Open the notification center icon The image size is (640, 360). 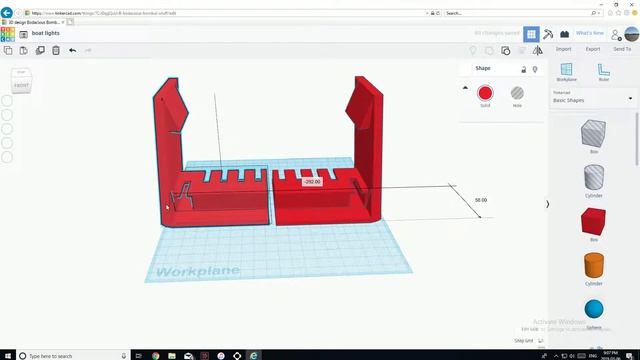pyautogui.click(x=630, y=356)
